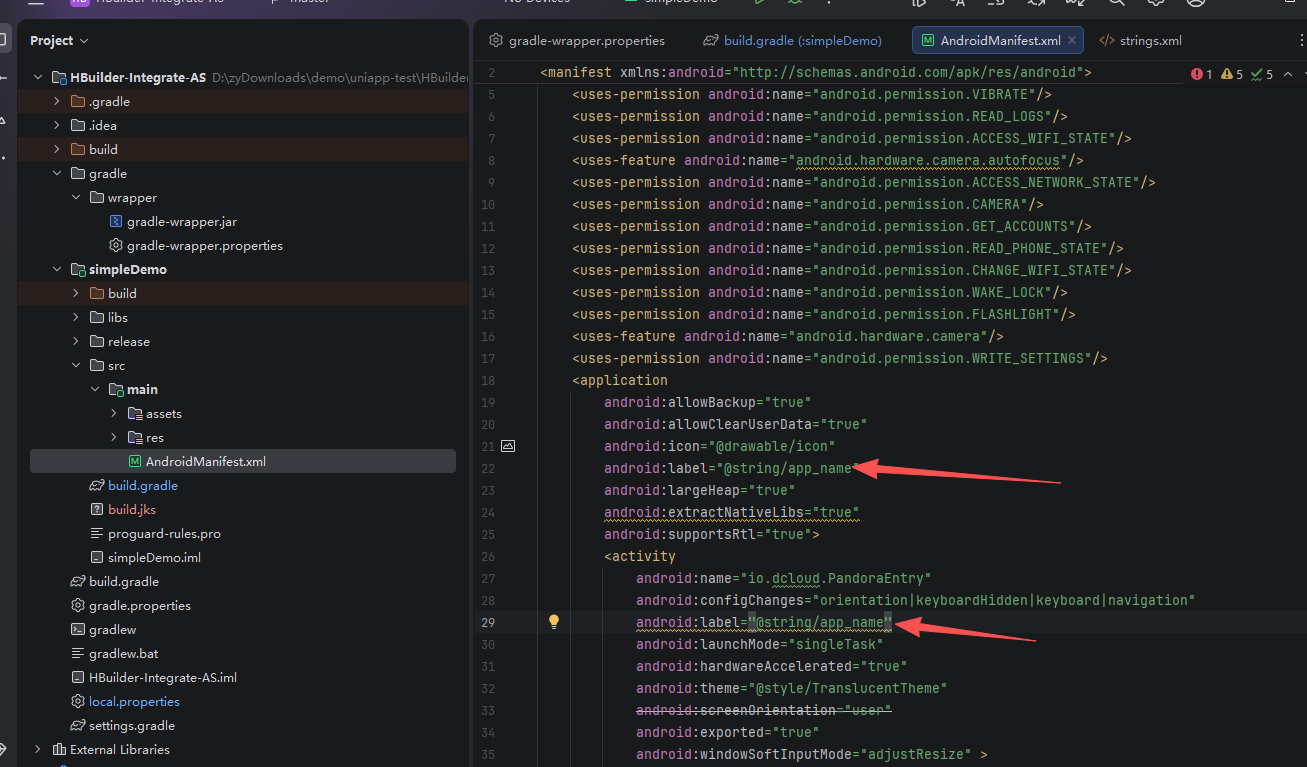Click the simpleDemo module folder icon
The image size is (1307, 767).
tap(78, 269)
